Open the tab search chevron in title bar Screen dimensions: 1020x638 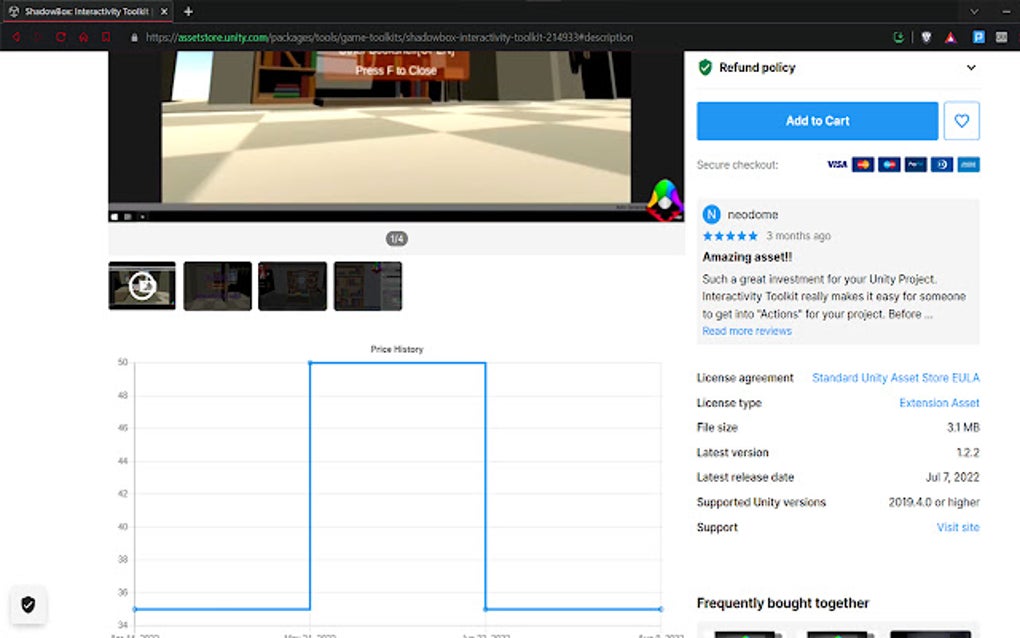(x=974, y=11)
